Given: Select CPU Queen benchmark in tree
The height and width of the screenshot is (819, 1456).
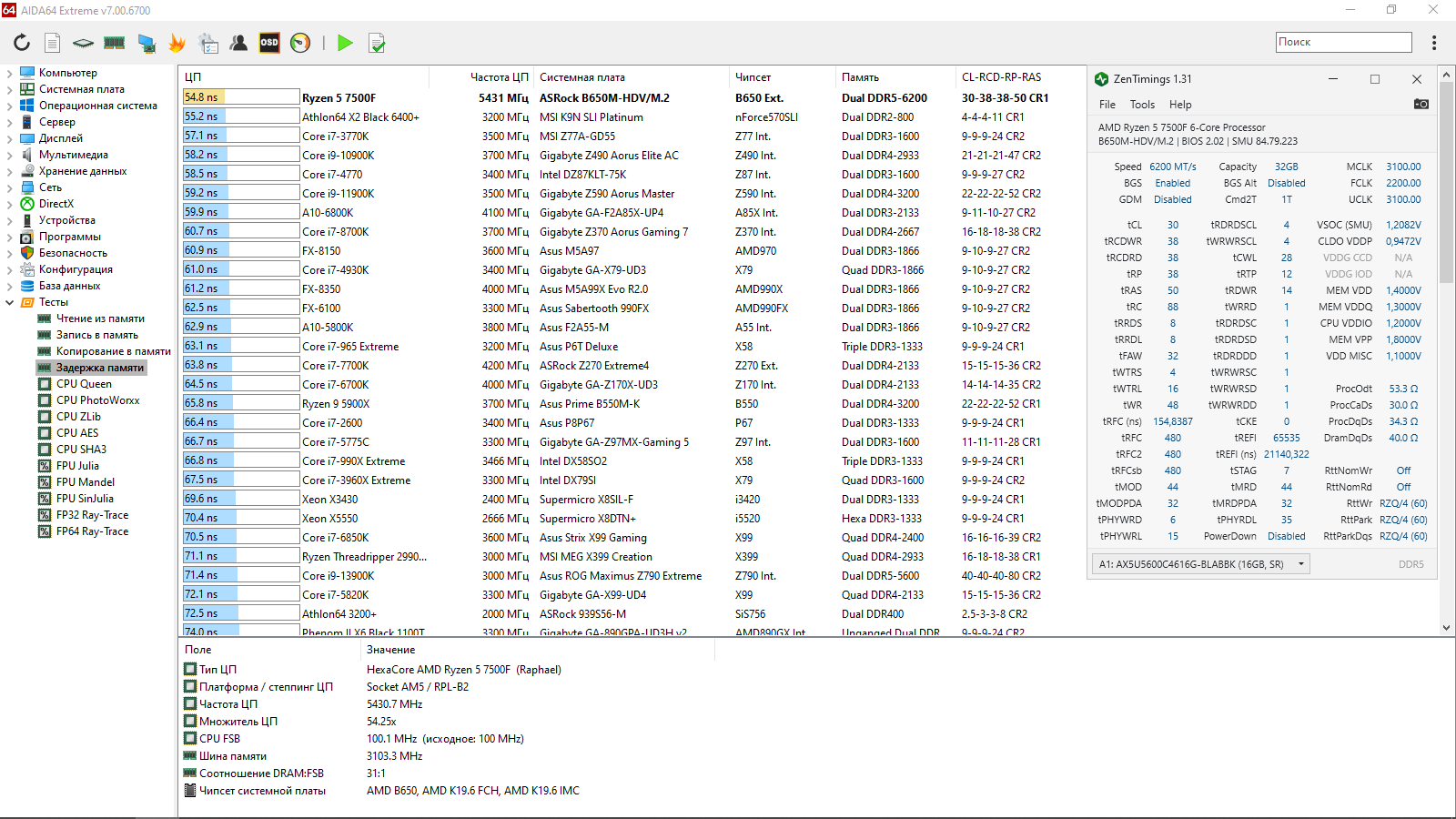Looking at the screenshot, I should click(84, 384).
